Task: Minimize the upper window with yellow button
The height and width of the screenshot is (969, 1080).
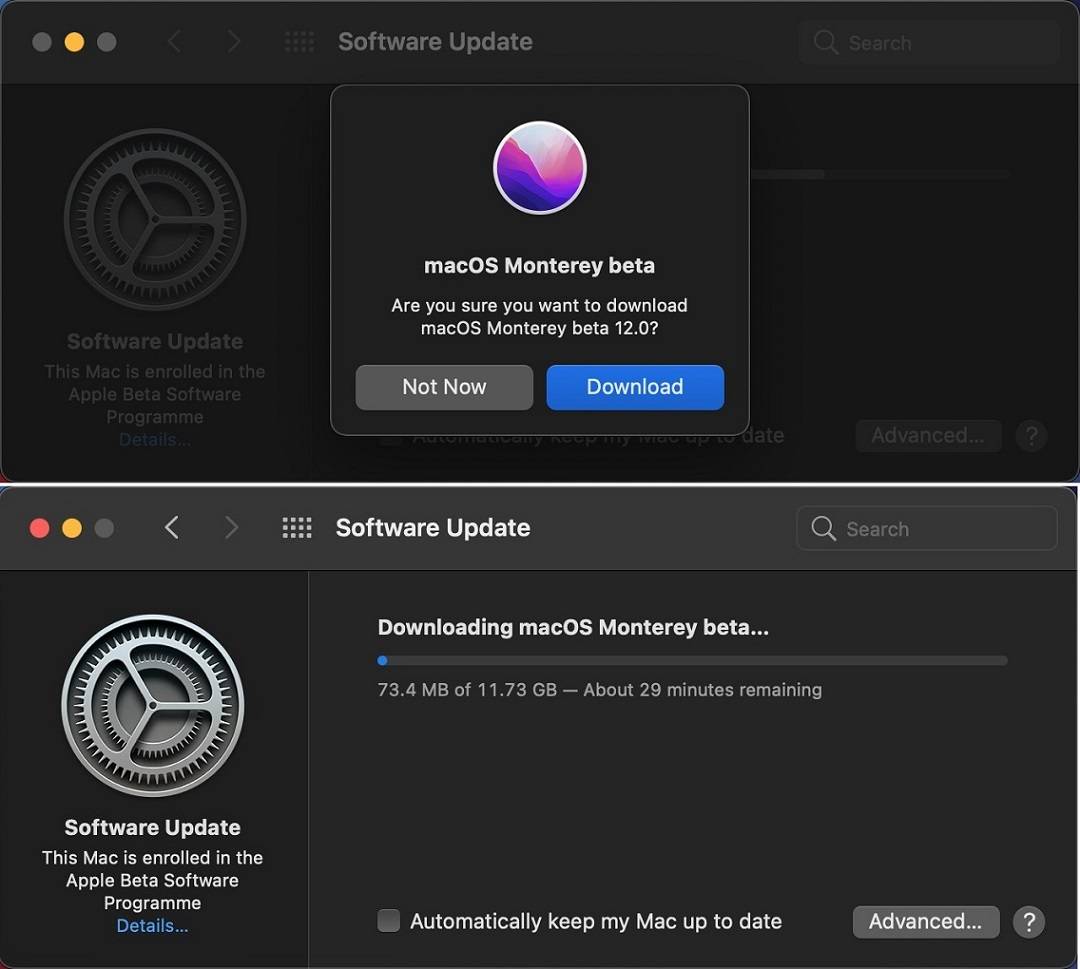Action: coord(74,42)
